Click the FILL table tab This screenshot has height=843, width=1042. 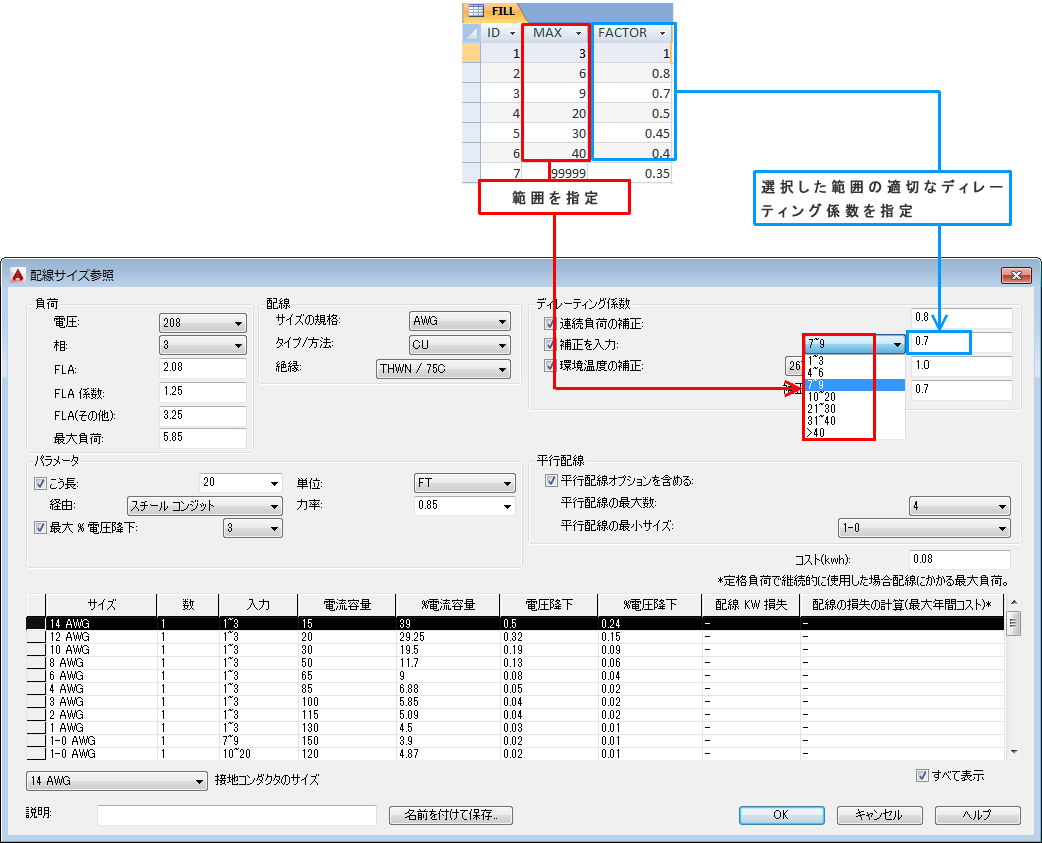point(494,11)
